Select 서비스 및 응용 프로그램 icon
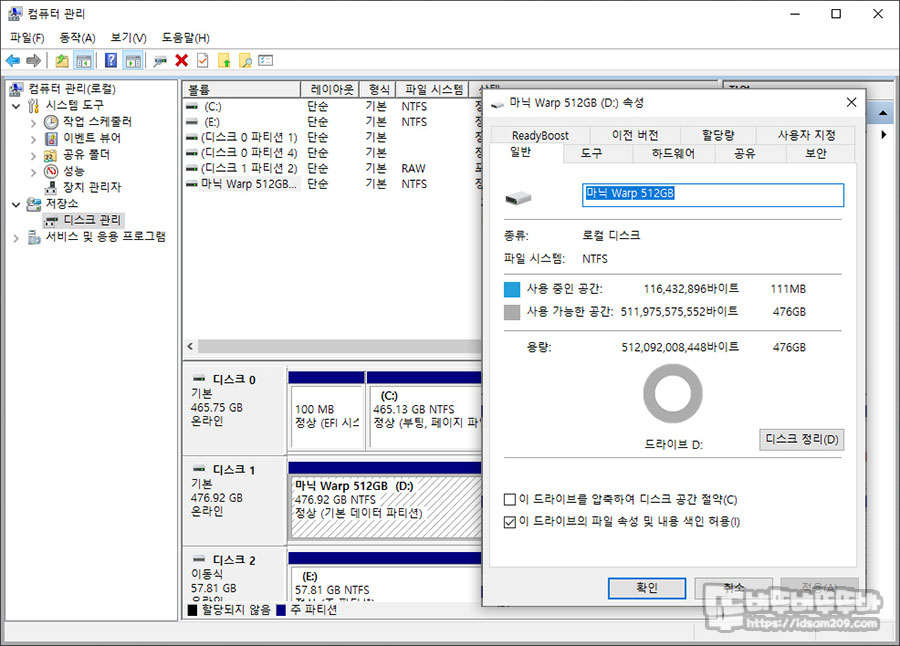Screen dimensions: 900x646 34,237
